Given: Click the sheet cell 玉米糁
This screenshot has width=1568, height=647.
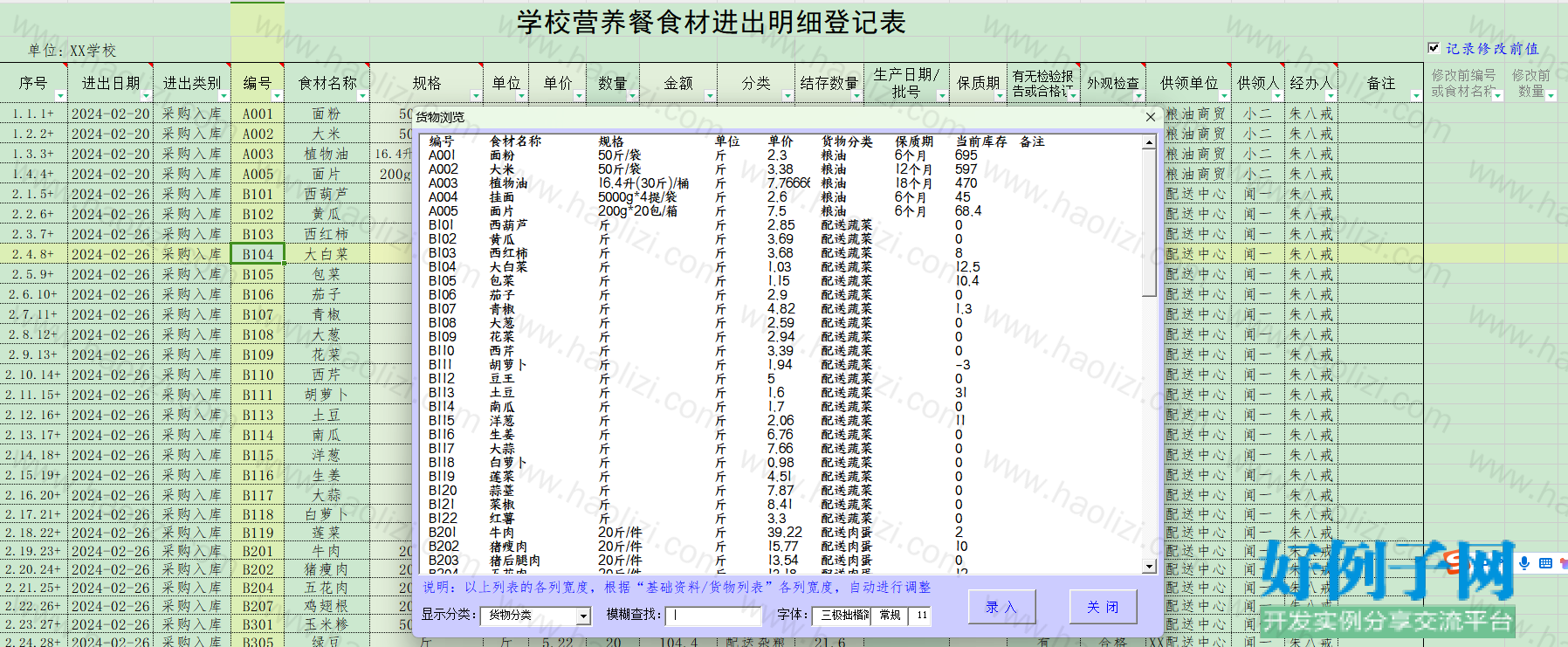Looking at the screenshot, I should (327, 624).
